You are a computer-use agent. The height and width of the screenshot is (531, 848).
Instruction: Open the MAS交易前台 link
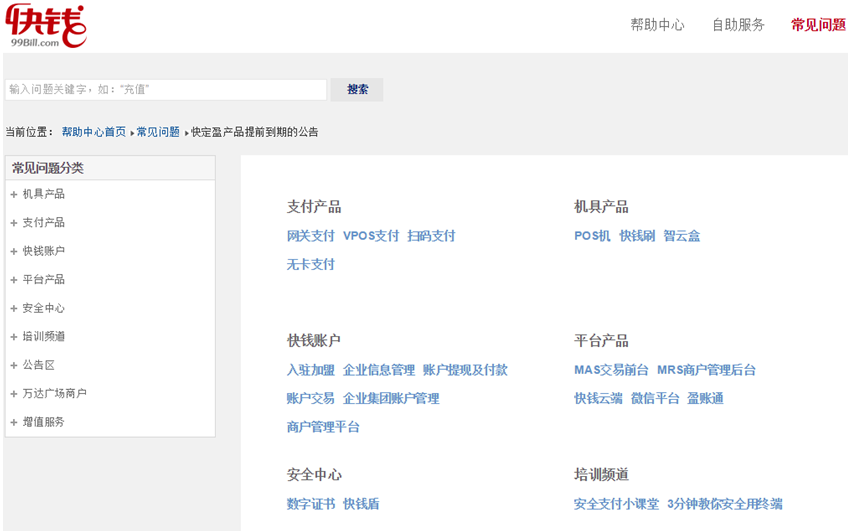[x=611, y=370]
